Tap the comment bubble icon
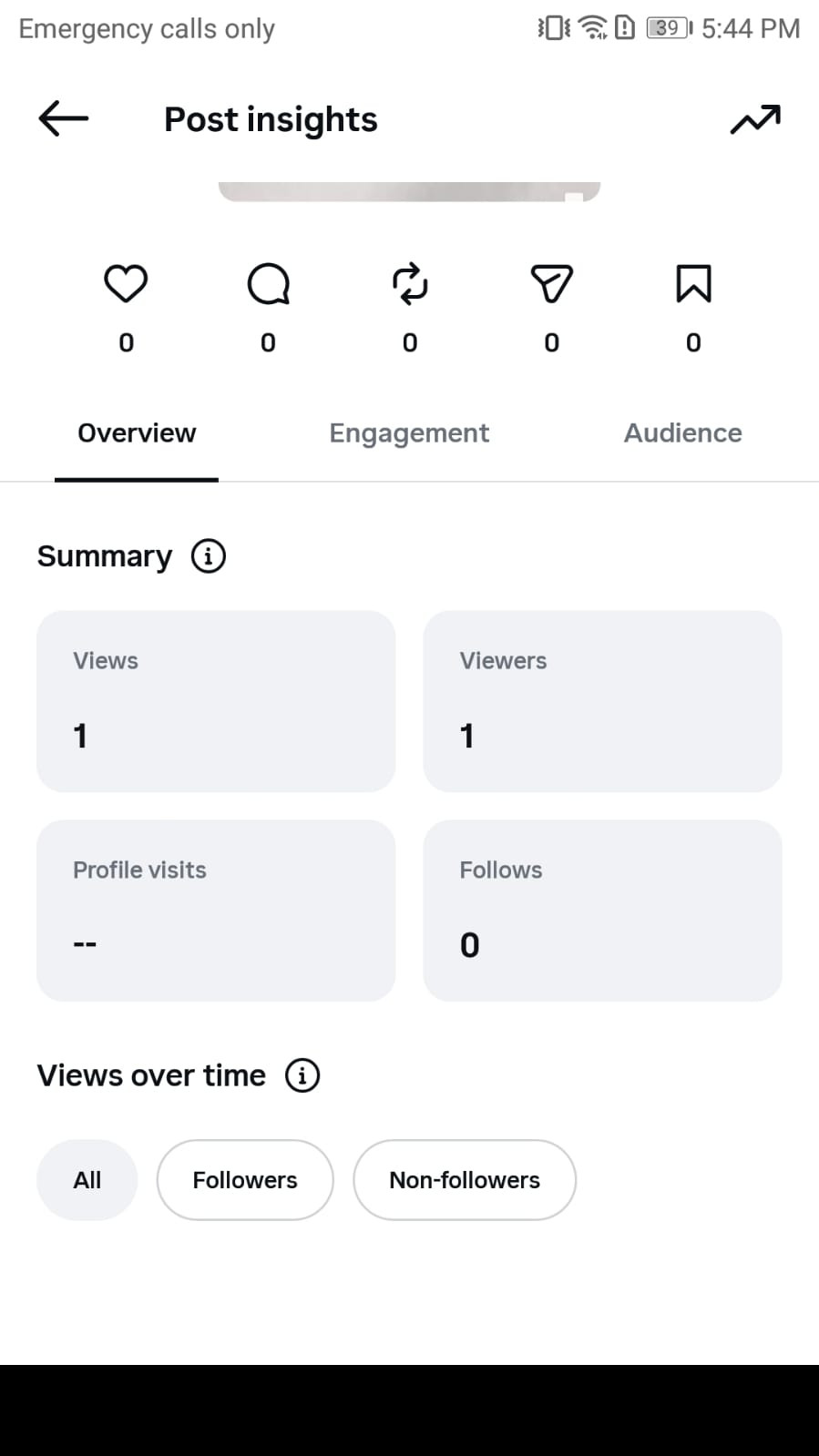This screenshot has width=819, height=1456. (268, 283)
